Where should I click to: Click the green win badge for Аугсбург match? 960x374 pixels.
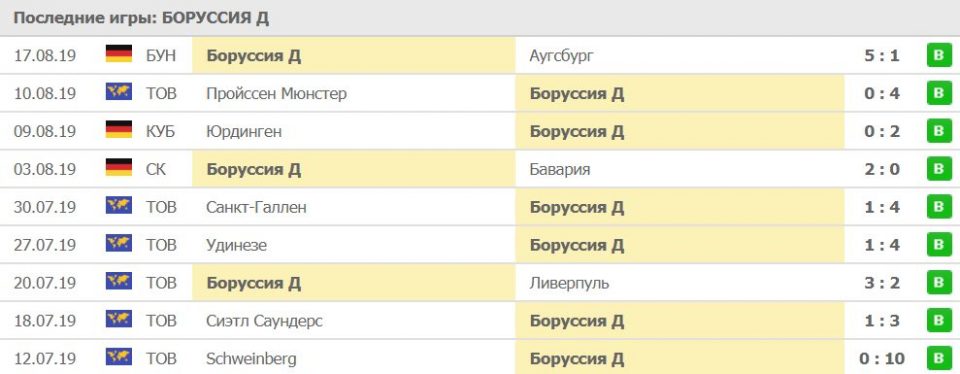click(x=939, y=56)
